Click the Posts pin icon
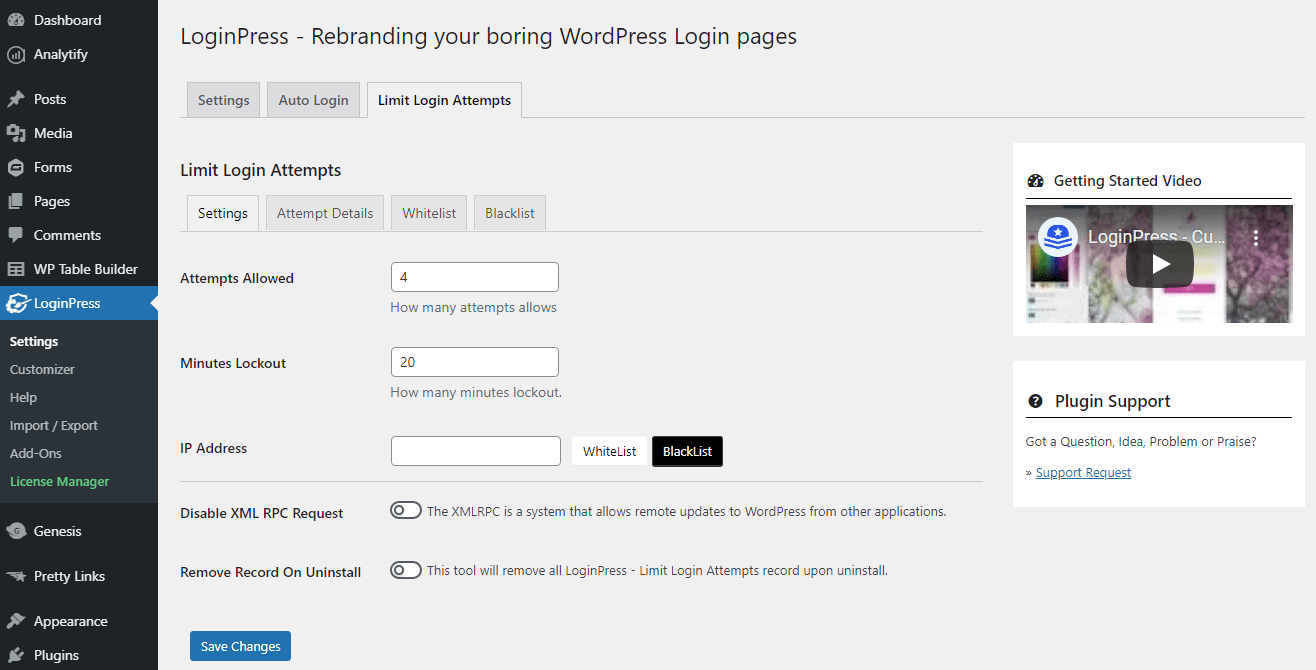Screen dimensions: 1316x670 coord(15,99)
